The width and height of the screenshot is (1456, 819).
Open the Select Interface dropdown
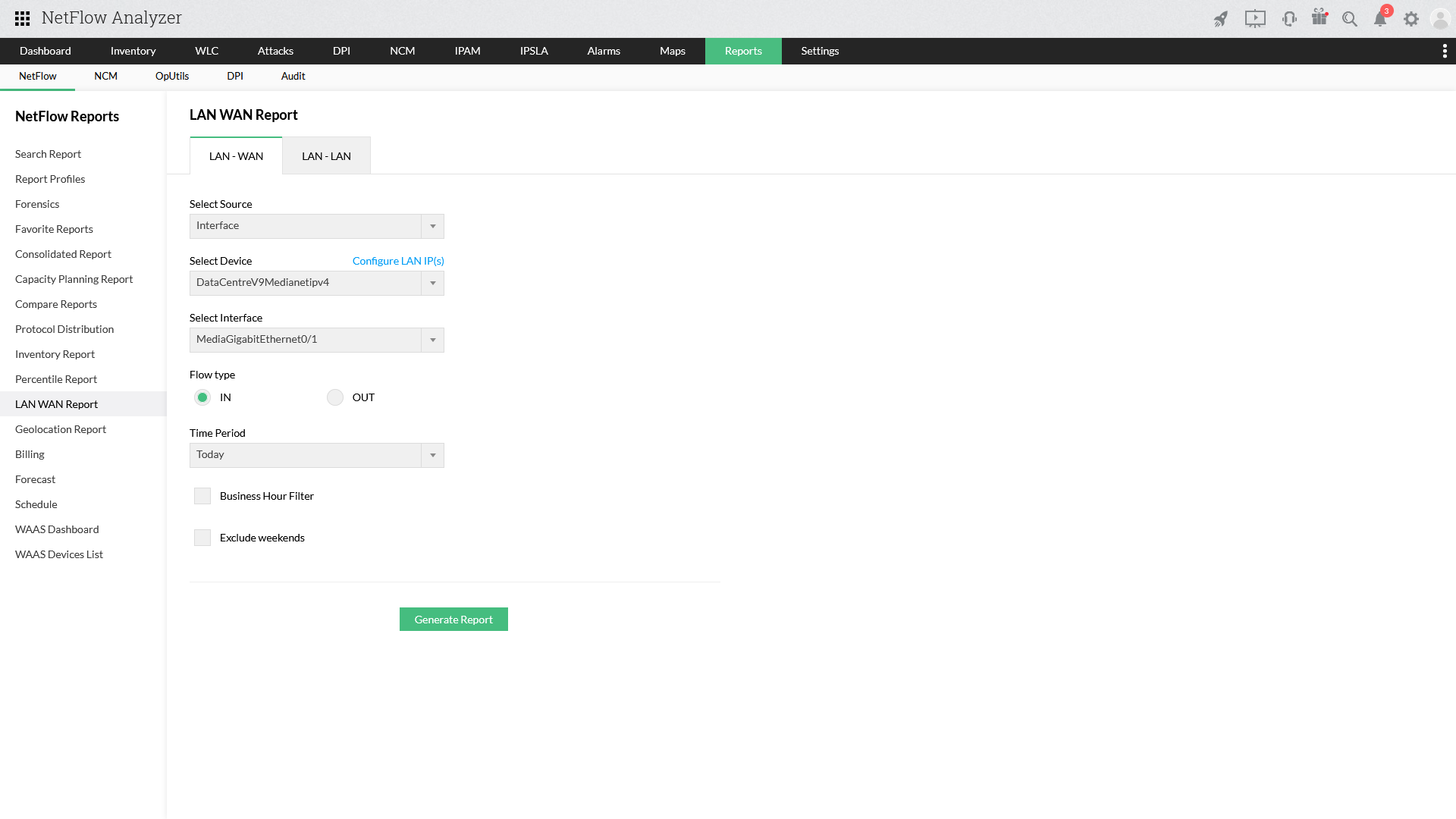coord(316,340)
